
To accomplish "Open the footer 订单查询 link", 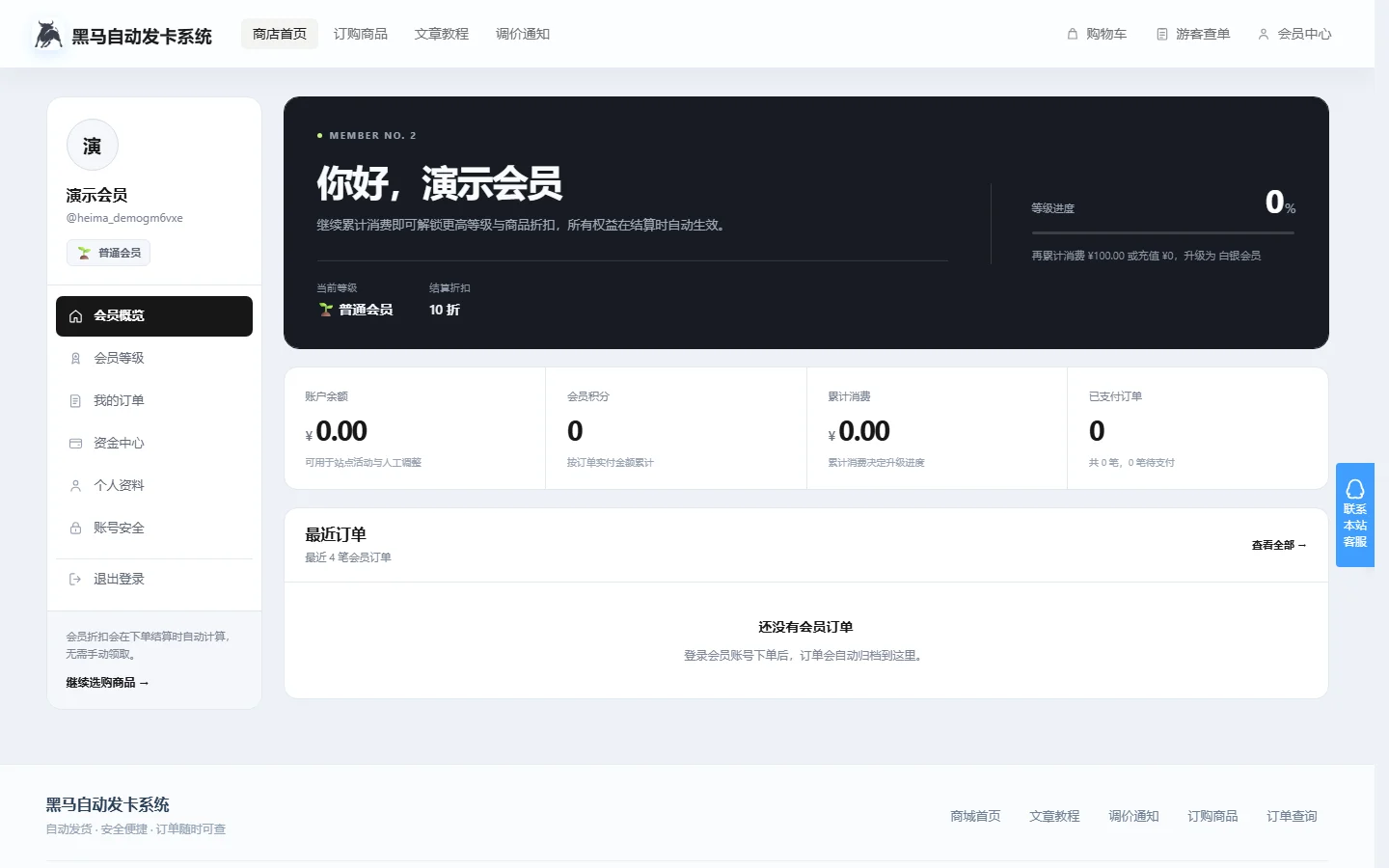I will 1292,816.
